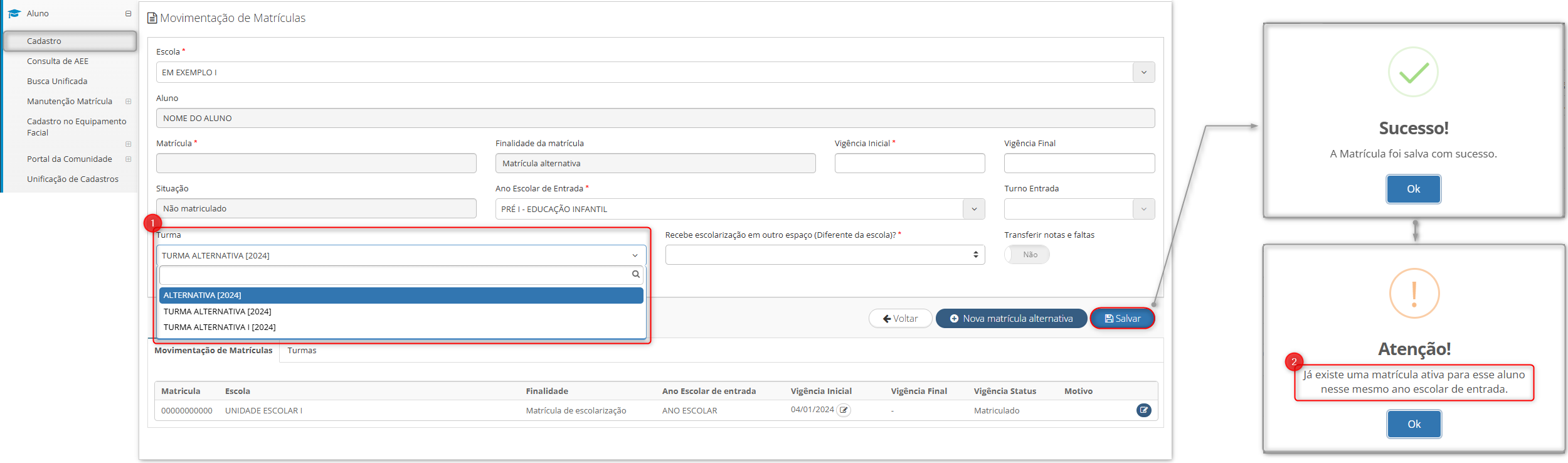Click the Turma search box
Image resolution: width=1568 pixels, height=463 pixels.
401,275
